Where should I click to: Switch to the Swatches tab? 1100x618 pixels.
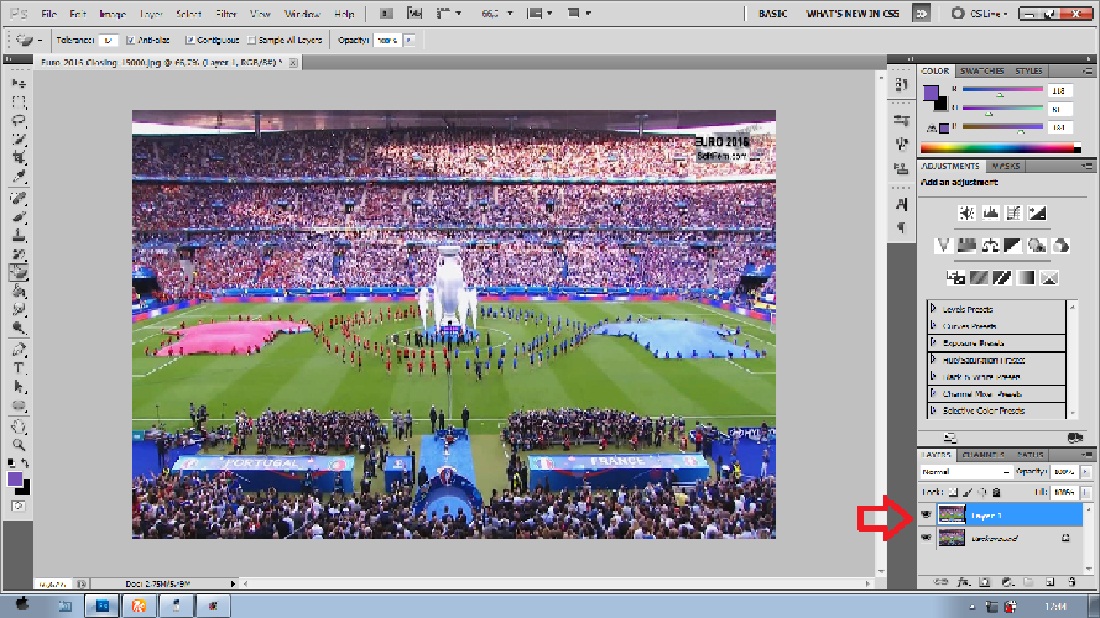tap(982, 71)
